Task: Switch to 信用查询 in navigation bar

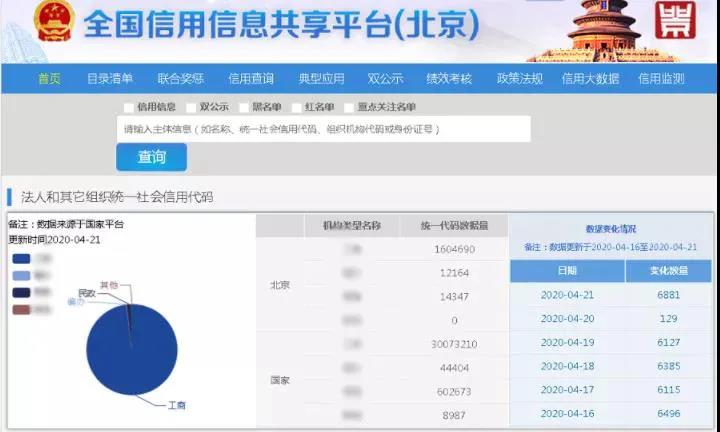Action: 251,79
